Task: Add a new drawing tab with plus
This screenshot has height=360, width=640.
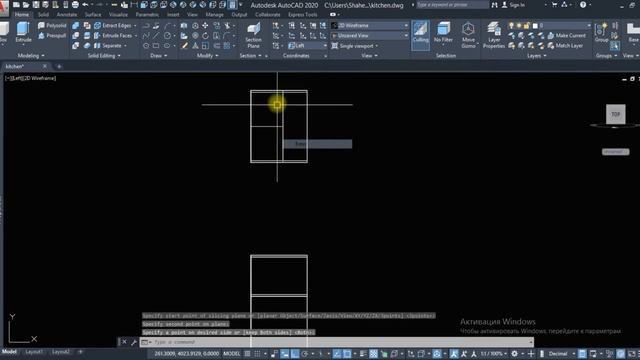Action: (x=59, y=67)
